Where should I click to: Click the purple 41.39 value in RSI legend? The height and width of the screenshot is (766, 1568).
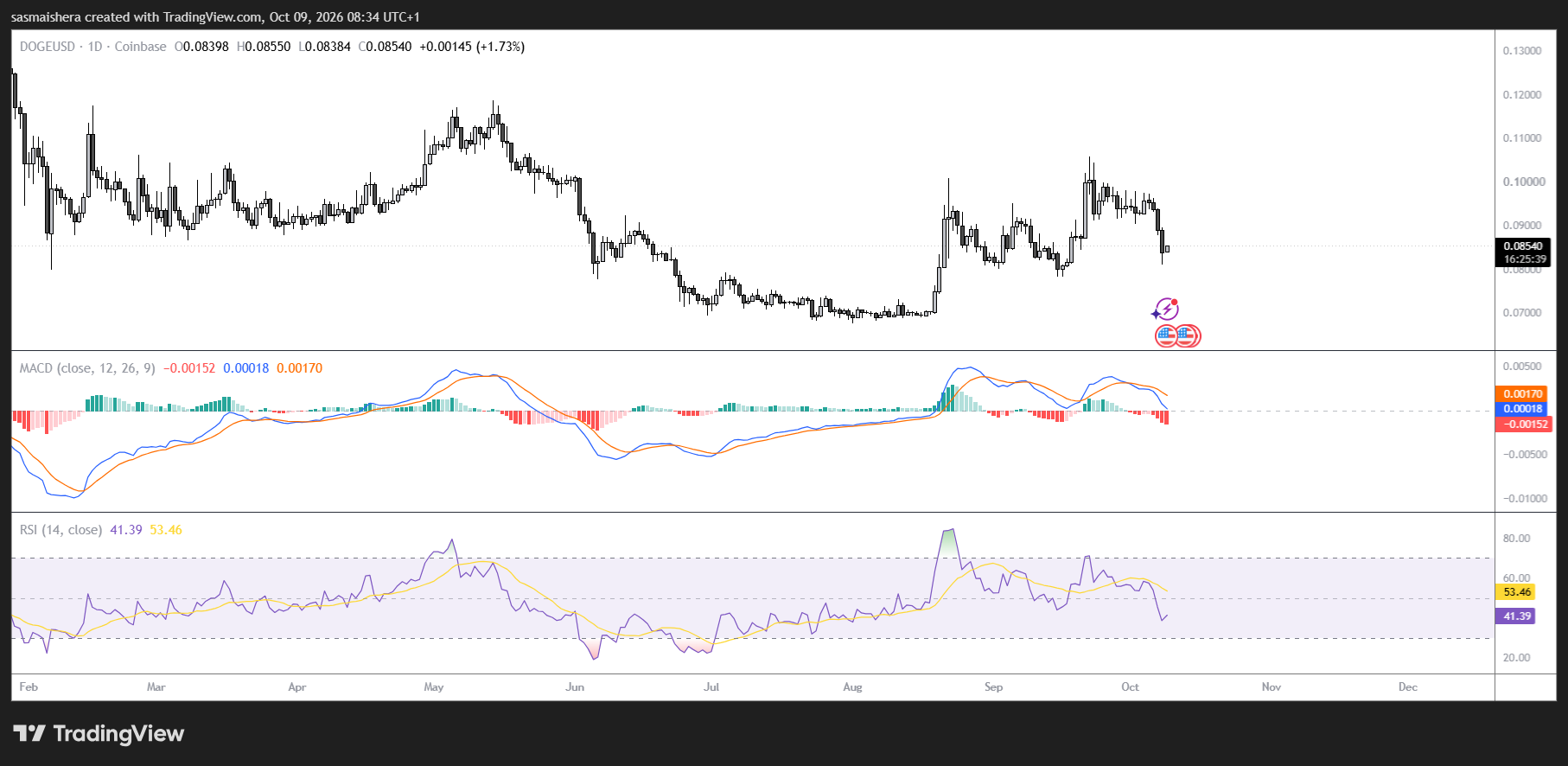(126, 530)
